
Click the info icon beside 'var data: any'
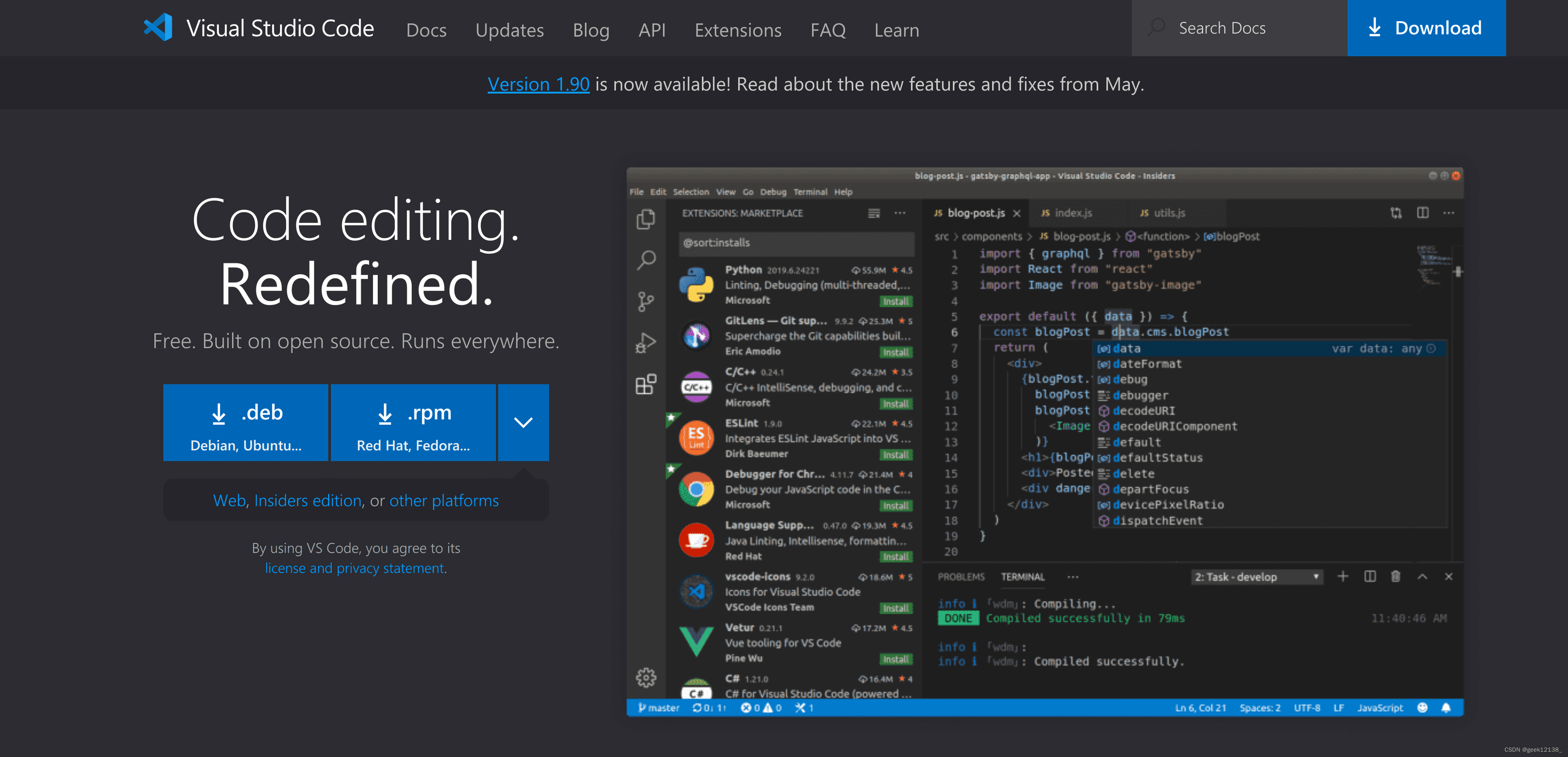pos(1431,348)
